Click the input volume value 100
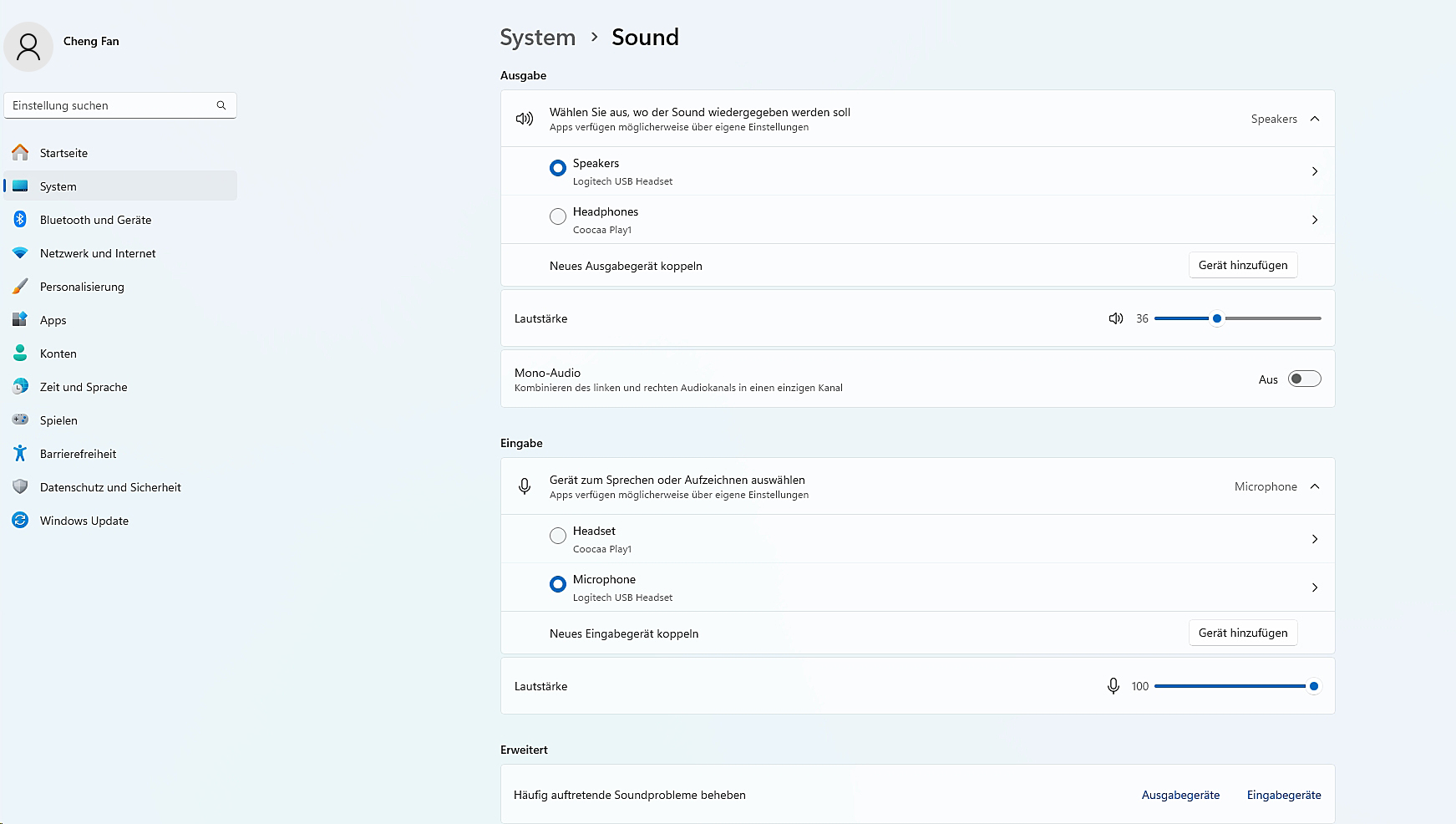This screenshot has width=1456, height=824. 1140,686
